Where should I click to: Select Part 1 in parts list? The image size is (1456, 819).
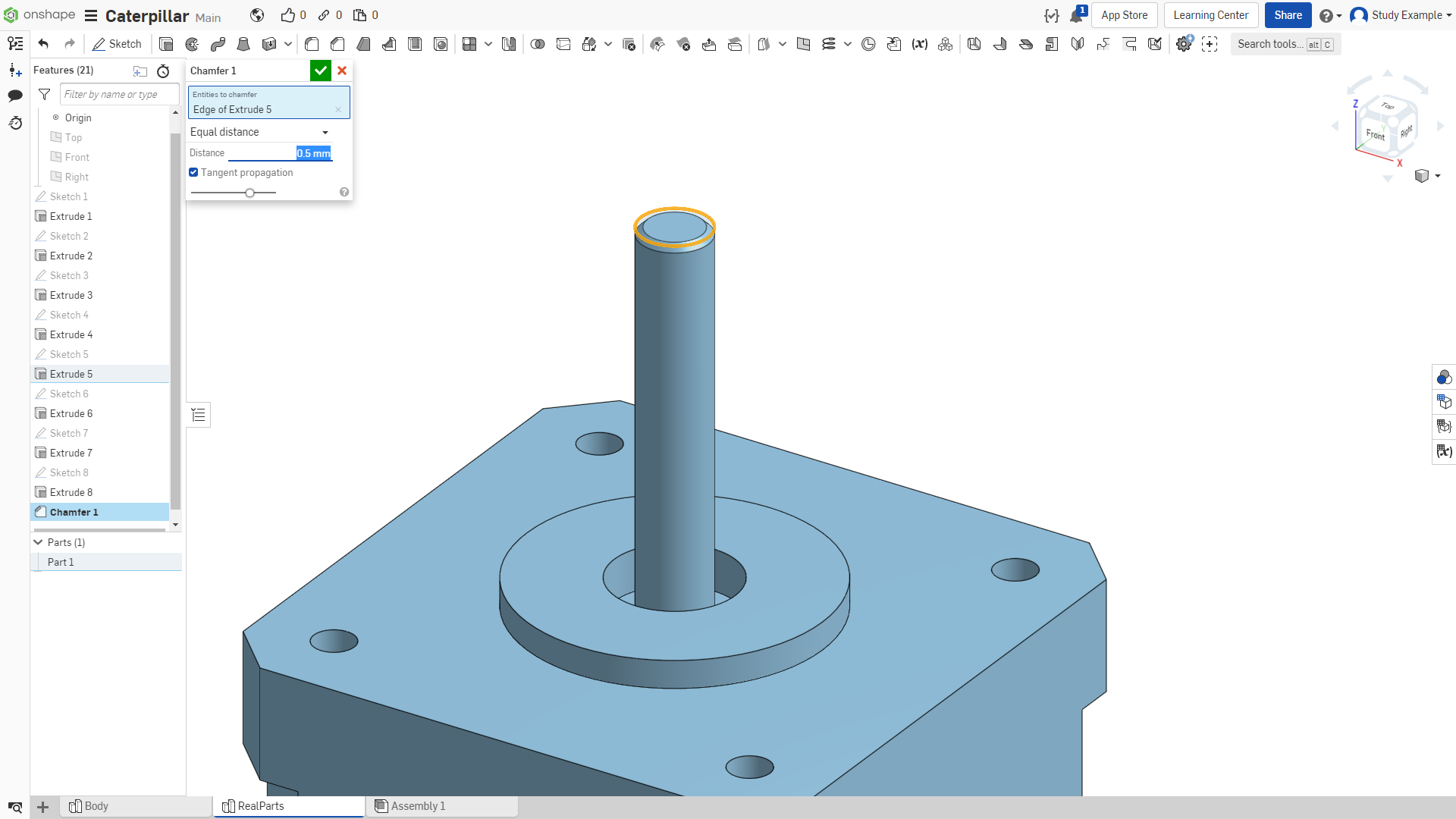click(x=106, y=562)
